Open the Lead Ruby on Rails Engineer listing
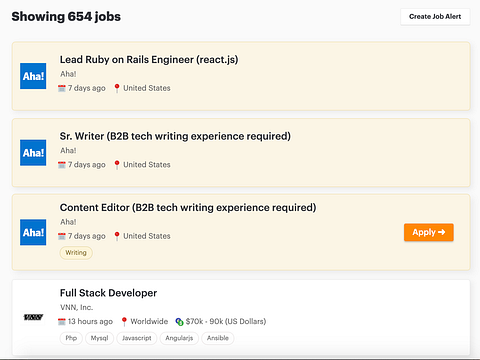The height and width of the screenshot is (360, 480). 149,60
